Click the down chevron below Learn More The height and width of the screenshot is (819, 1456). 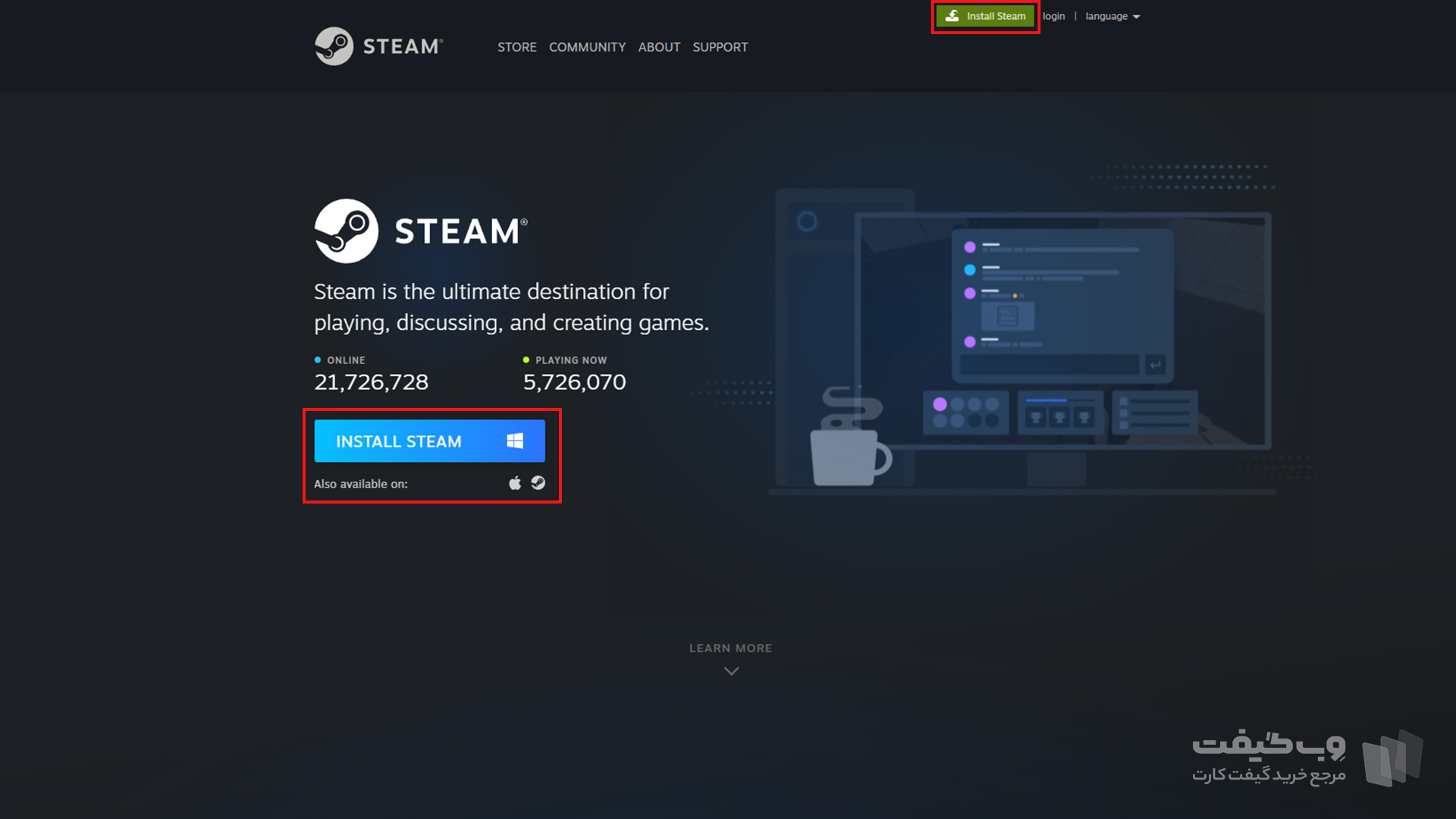click(731, 671)
